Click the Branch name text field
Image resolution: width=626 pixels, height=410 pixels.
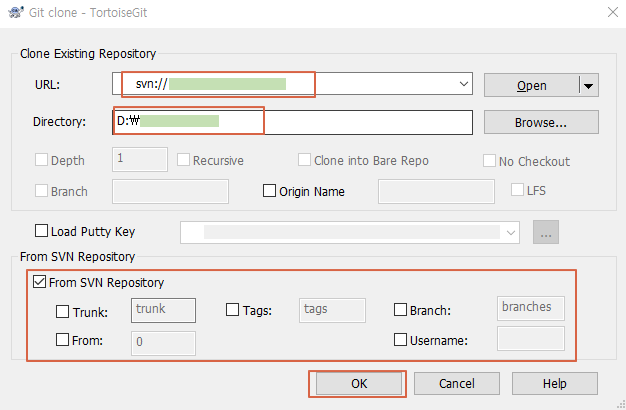coord(170,191)
